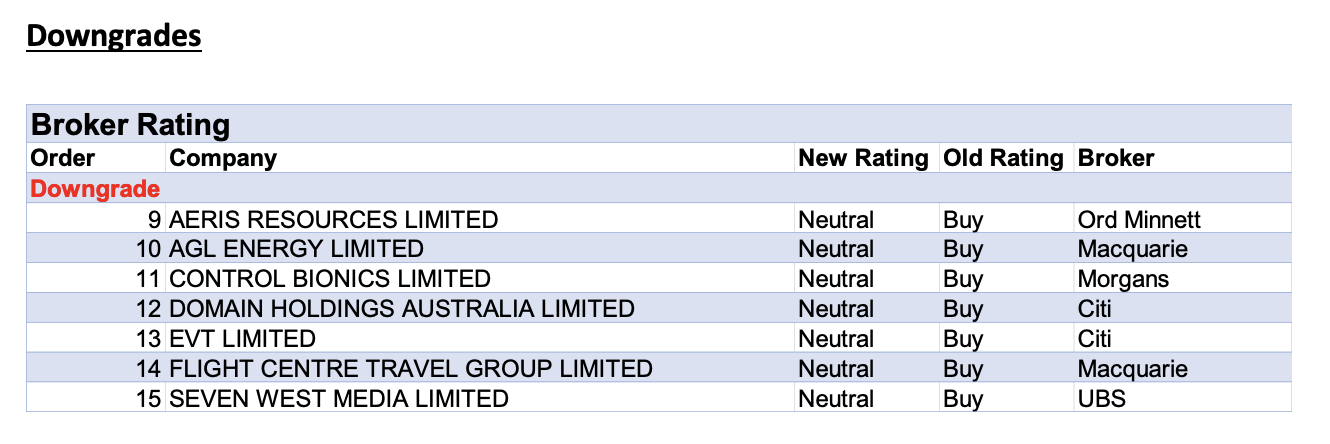1330x444 pixels.
Task: Click the Downgrades heading
Action: click(114, 37)
